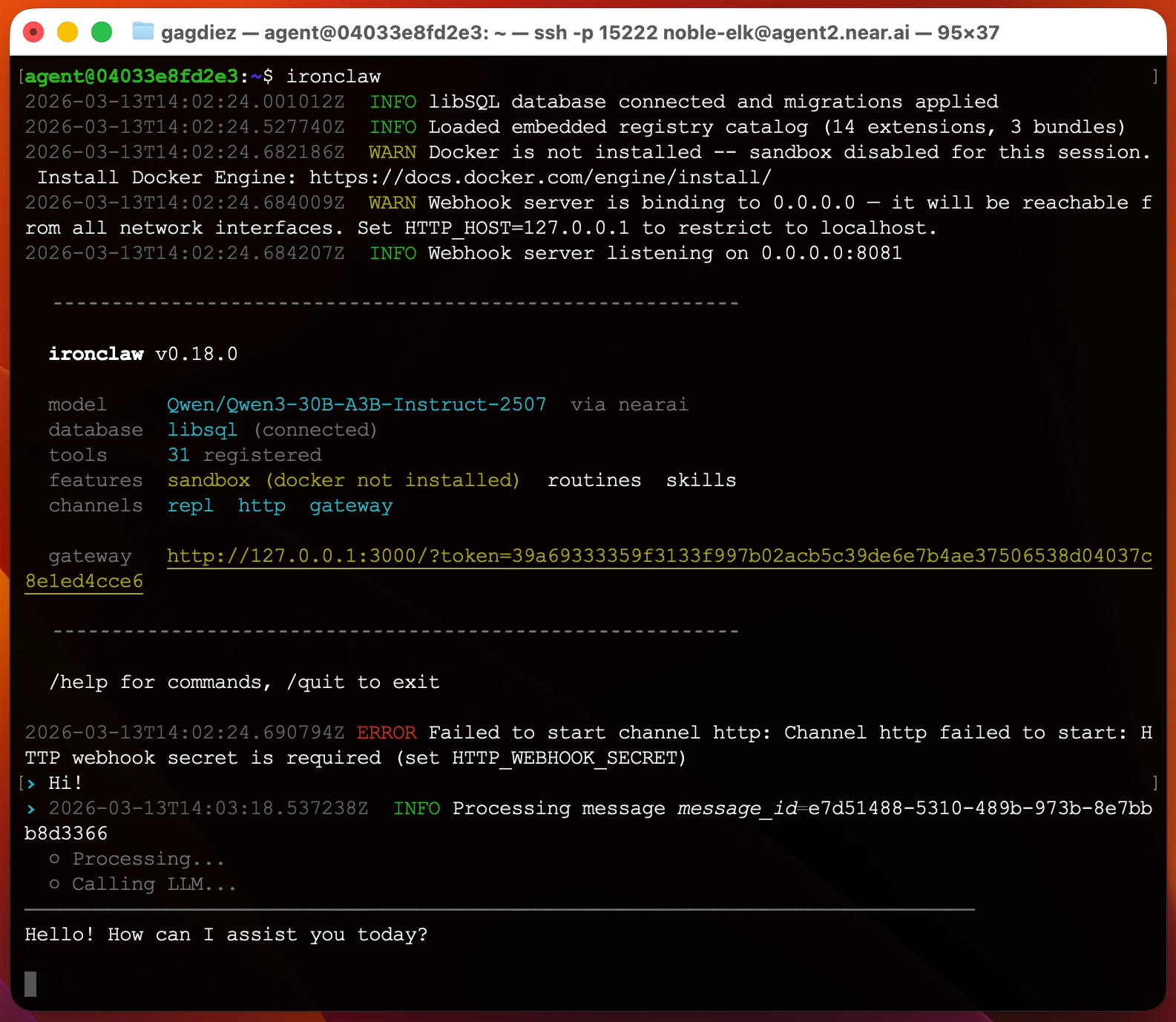Click 'HTTP_HOST=127.0.0.1' in the warning text

(x=516, y=228)
